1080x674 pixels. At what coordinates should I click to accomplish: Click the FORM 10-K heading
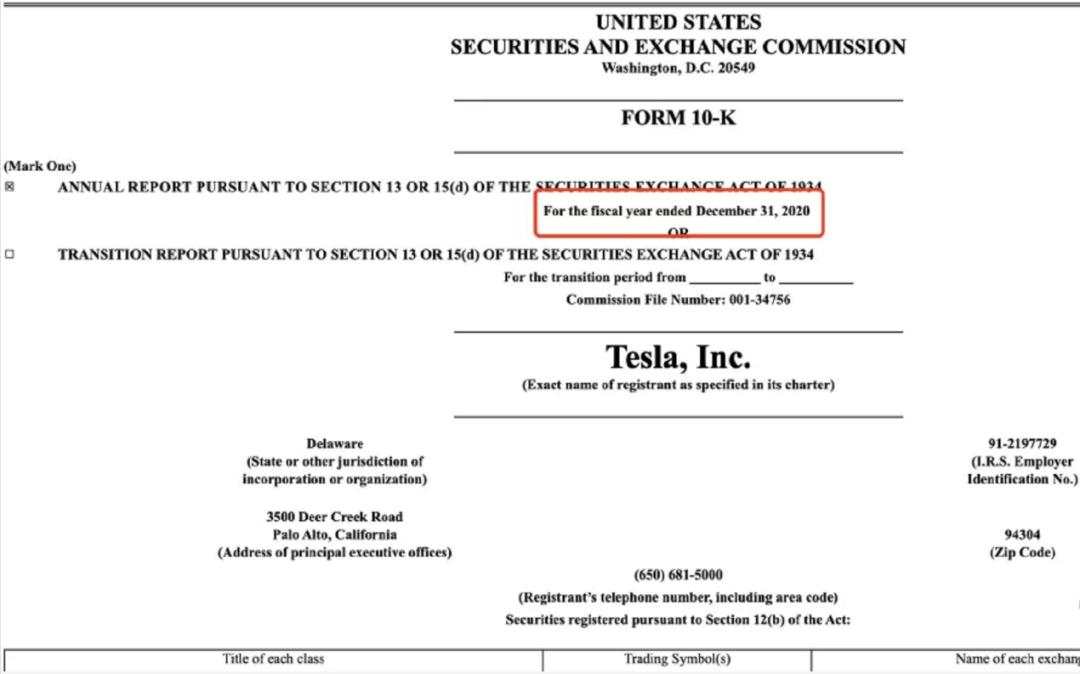coord(678,118)
